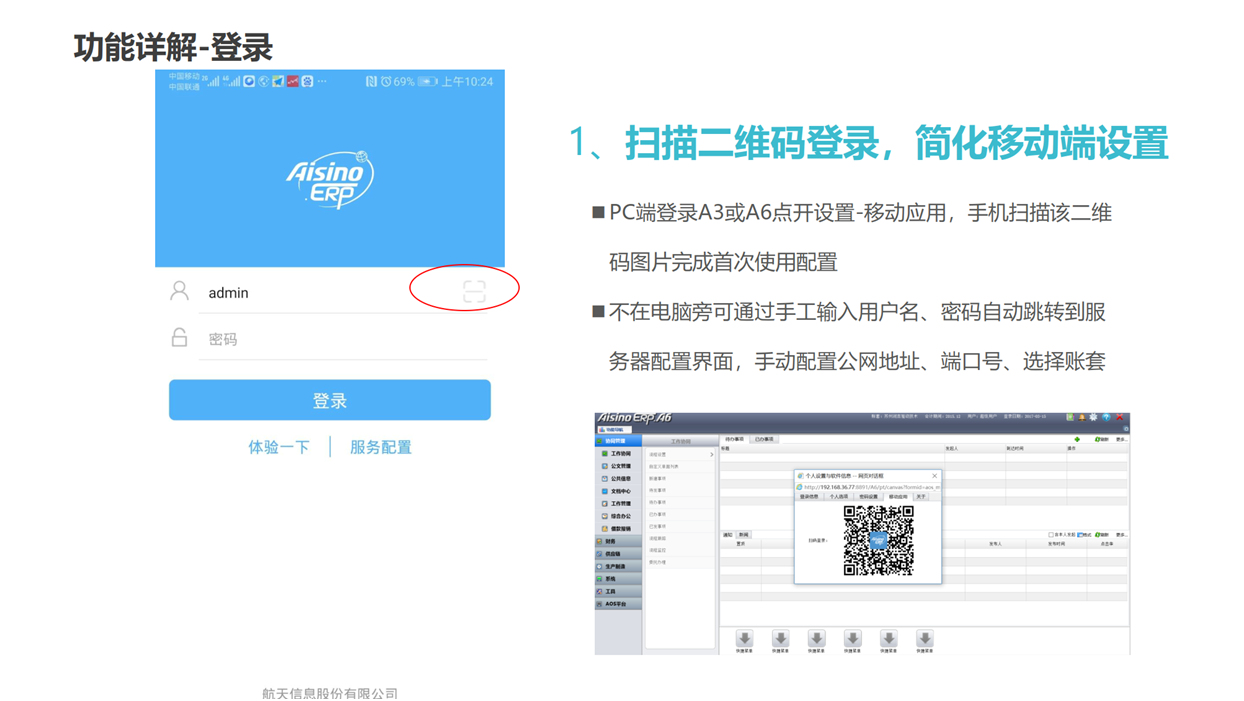
Task: Click the Aisino ERP logo on the blue banner
Action: coord(331,180)
